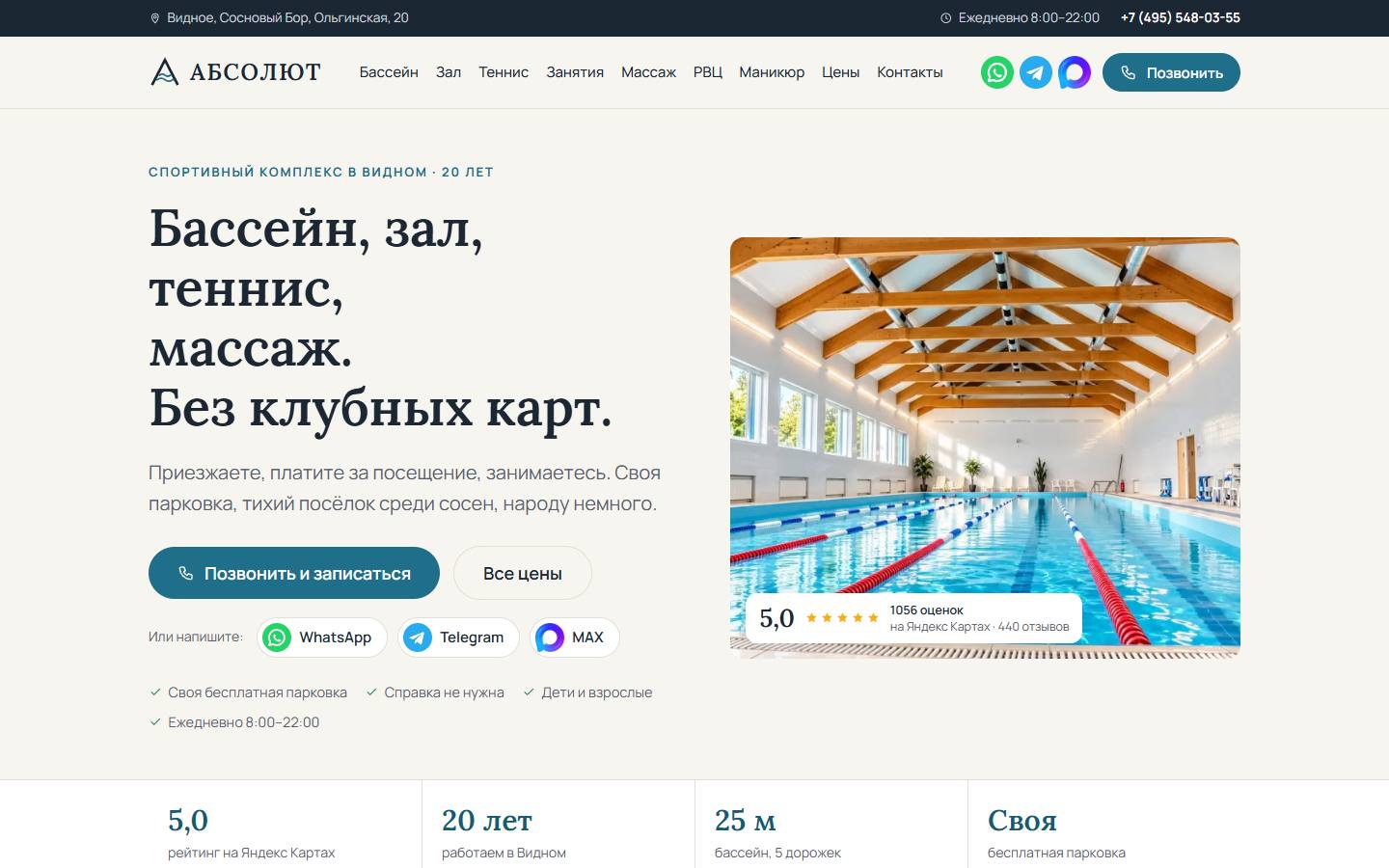The height and width of the screenshot is (868, 1389).
Task: Click the 5,0 rating badge on the photo
Action: (914, 618)
